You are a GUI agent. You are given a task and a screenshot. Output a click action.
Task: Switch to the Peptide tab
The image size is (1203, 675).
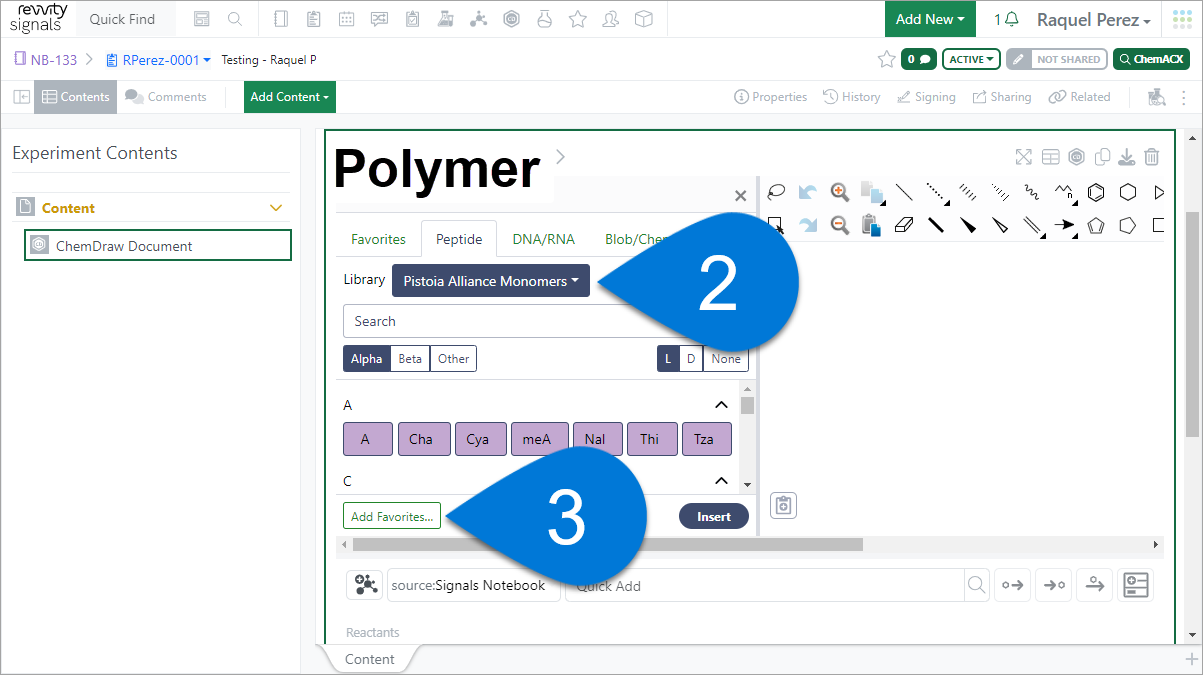pyautogui.click(x=459, y=239)
